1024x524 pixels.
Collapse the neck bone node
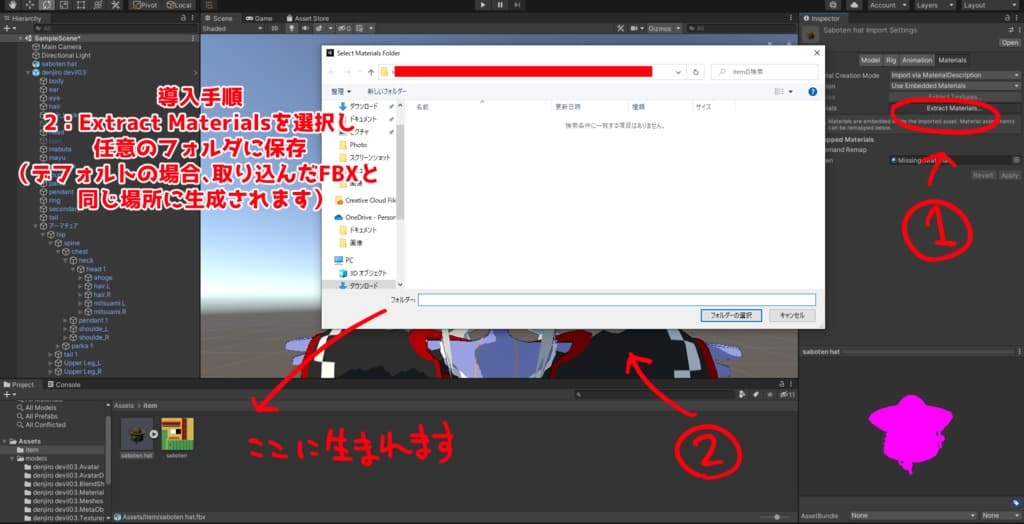[67, 260]
